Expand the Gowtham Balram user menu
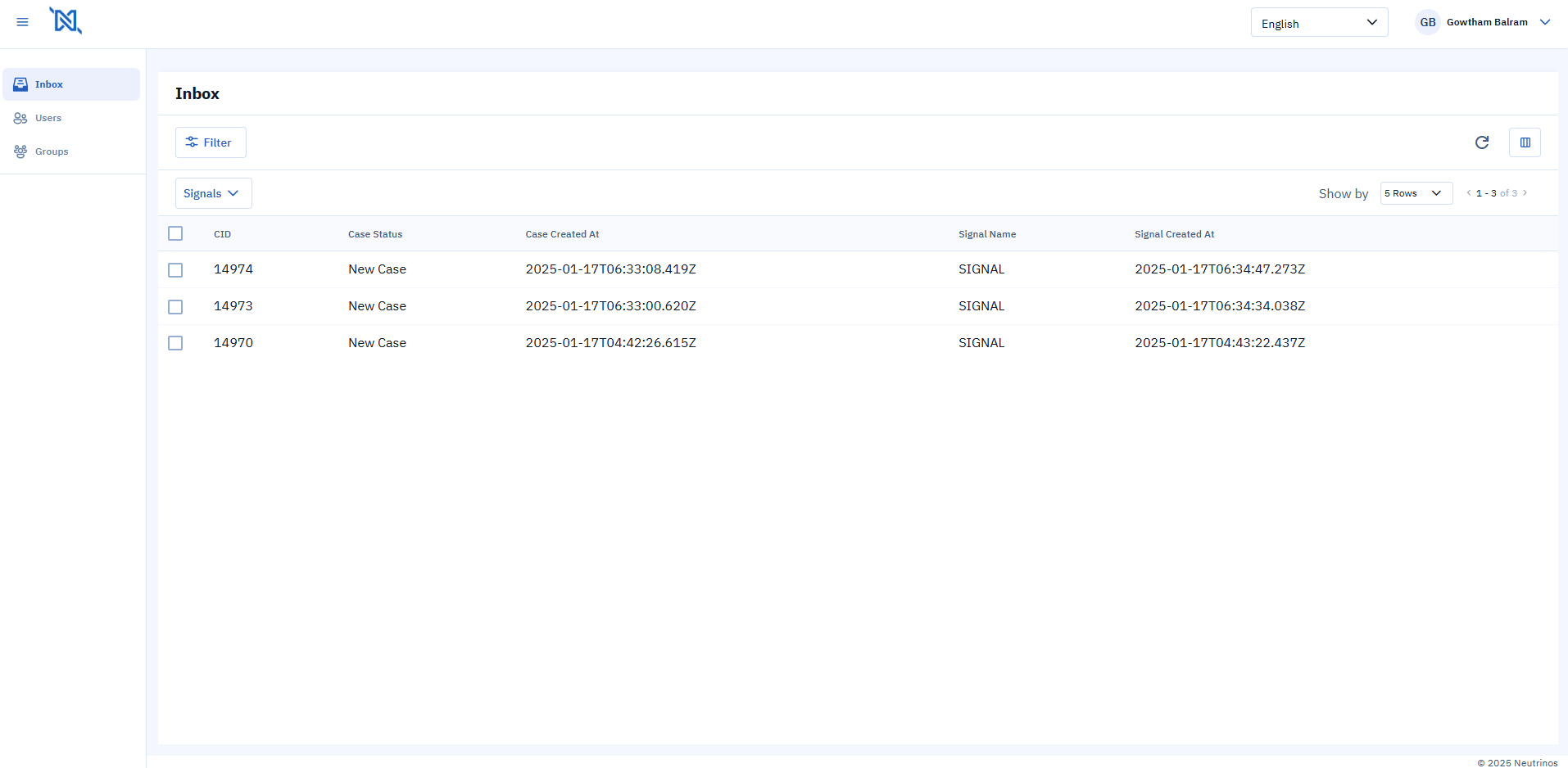1568x768 pixels. pos(1544,22)
